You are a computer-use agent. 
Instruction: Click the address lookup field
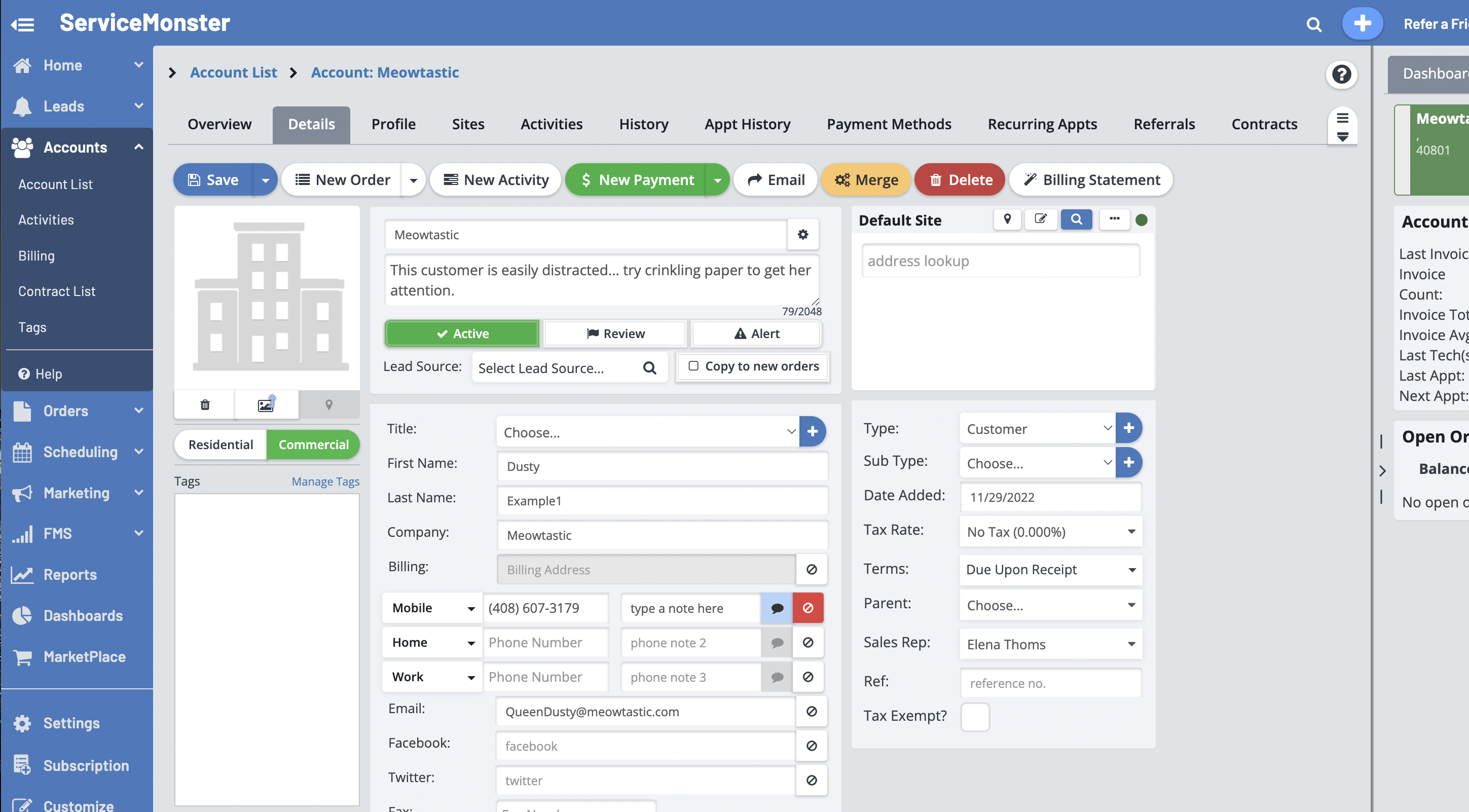click(1000, 261)
